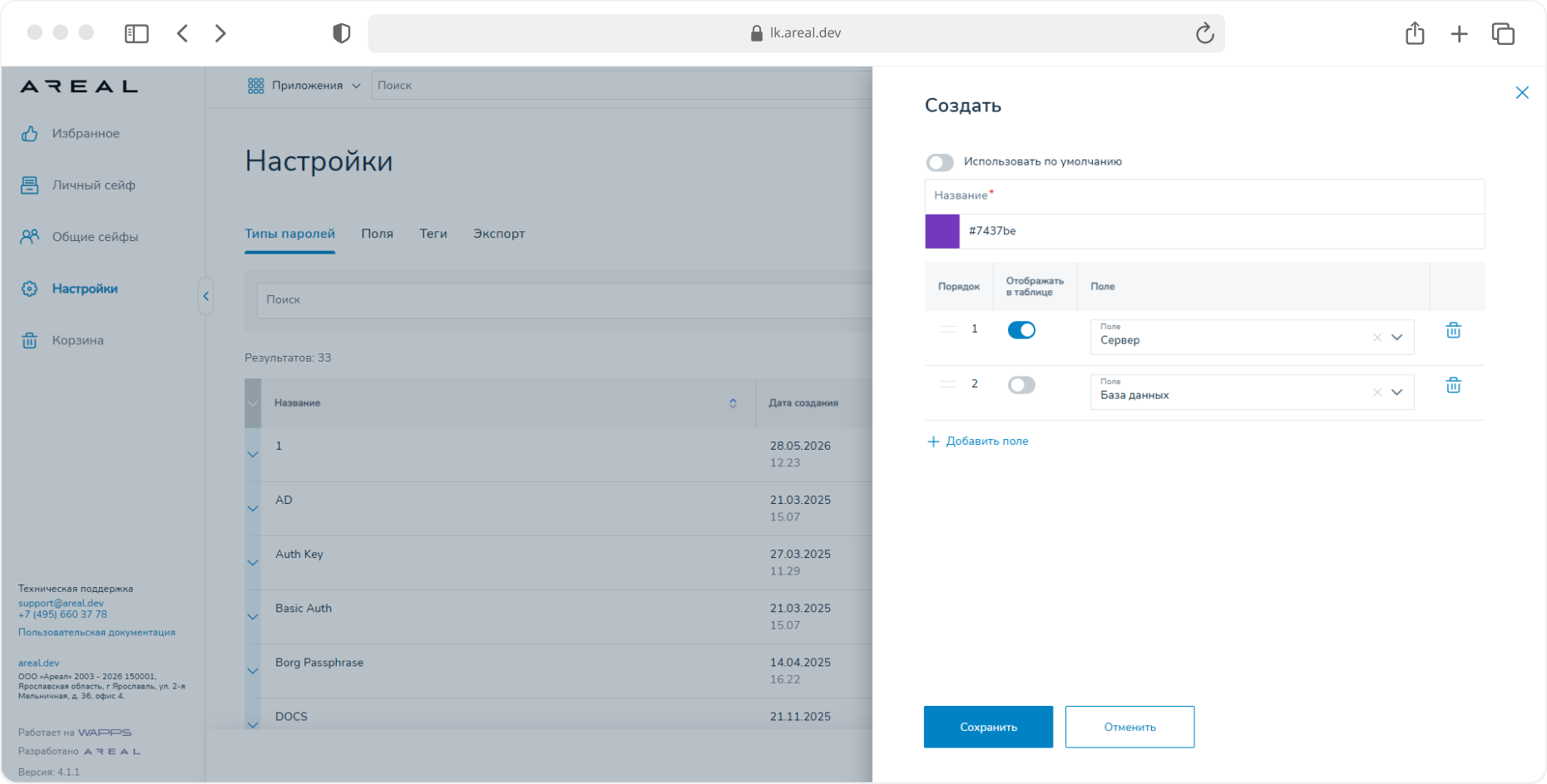The height and width of the screenshot is (784, 1547).
Task: Reload the page
Action: [x=1204, y=33]
